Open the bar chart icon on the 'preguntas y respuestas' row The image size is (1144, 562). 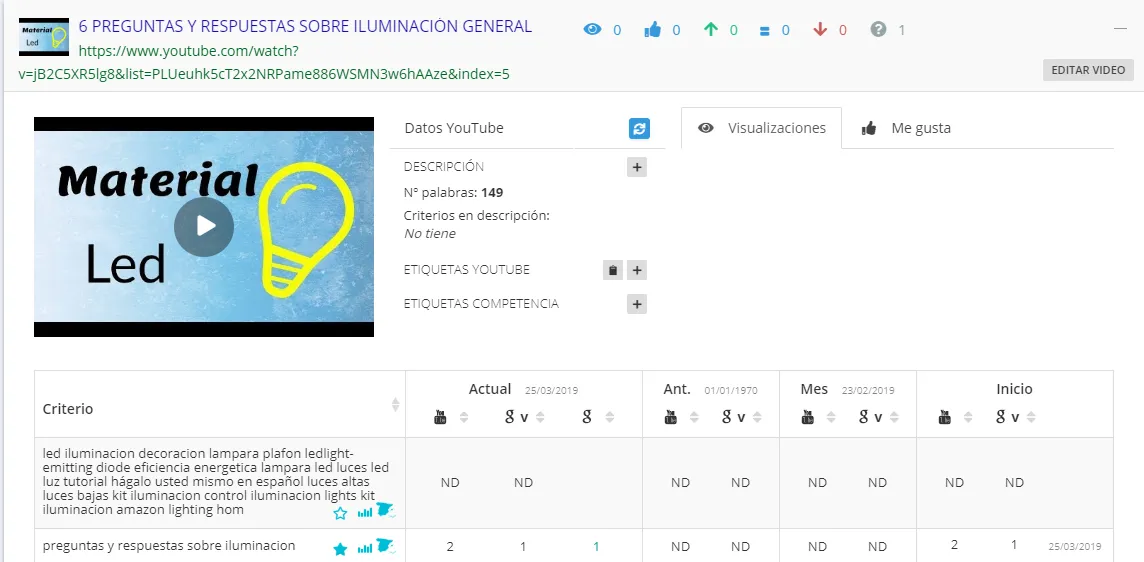(x=365, y=549)
